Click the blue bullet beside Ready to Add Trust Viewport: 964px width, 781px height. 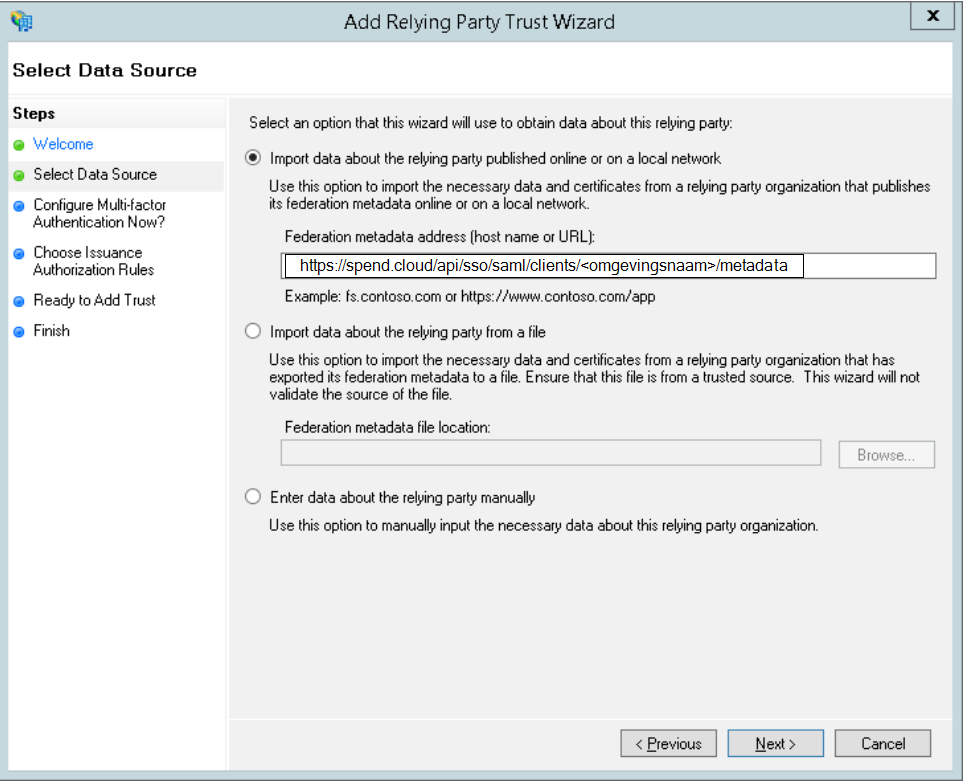(19, 301)
